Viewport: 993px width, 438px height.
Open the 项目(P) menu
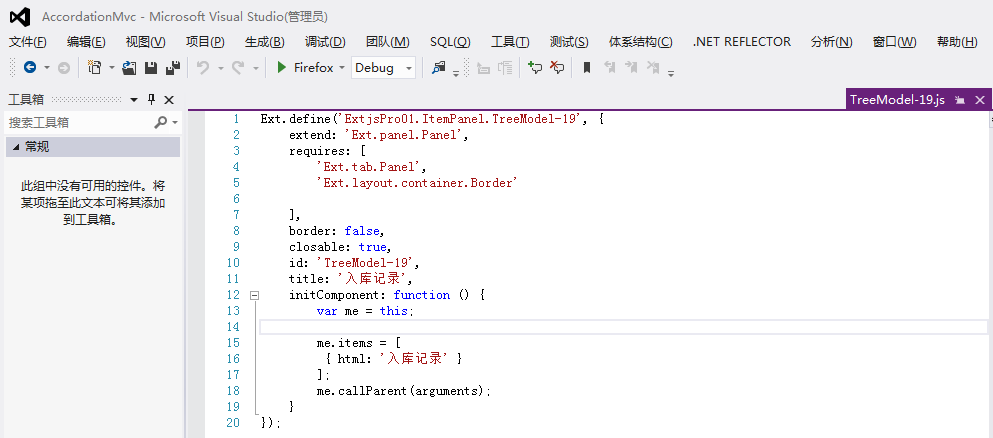click(205, 42)
